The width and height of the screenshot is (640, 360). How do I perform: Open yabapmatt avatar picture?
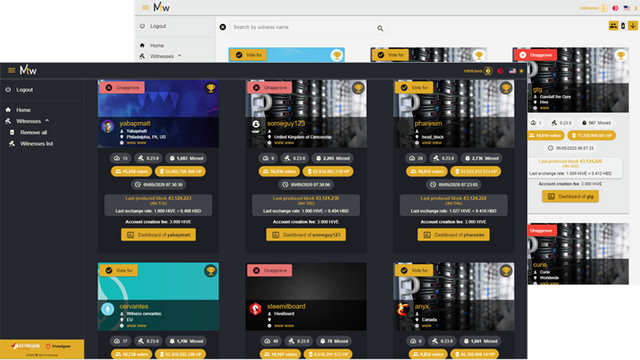click(x=107, y=126)
